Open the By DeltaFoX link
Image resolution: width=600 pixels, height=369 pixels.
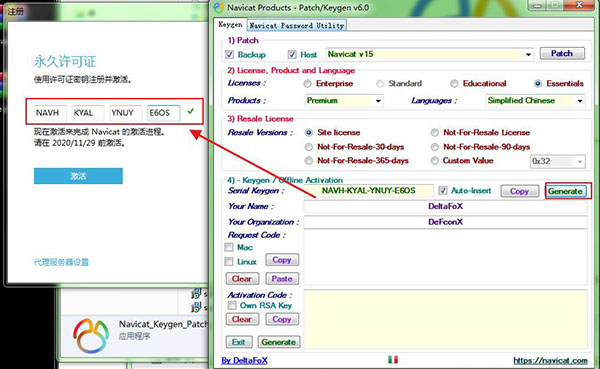coord(244,361)
